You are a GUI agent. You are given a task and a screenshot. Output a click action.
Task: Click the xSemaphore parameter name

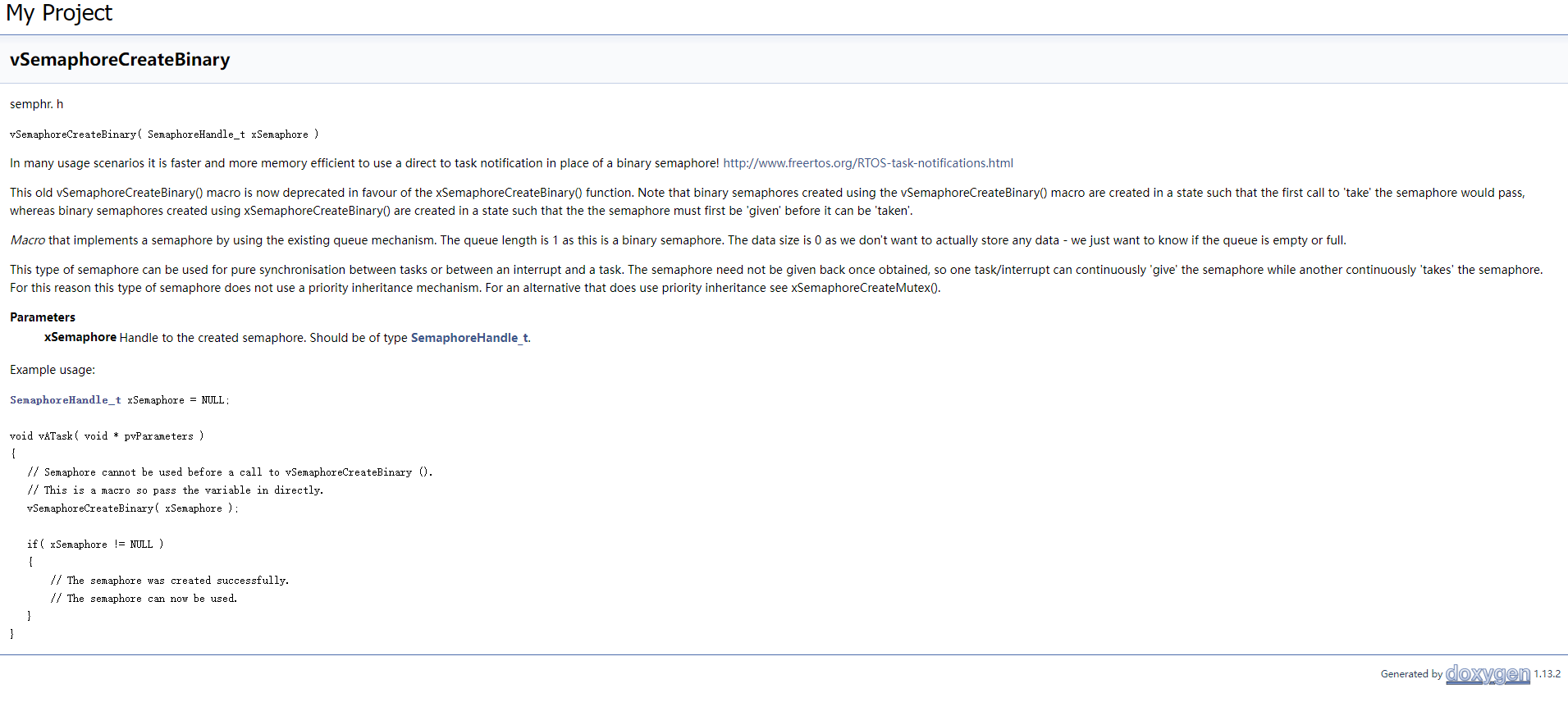[x=80, y=337]
